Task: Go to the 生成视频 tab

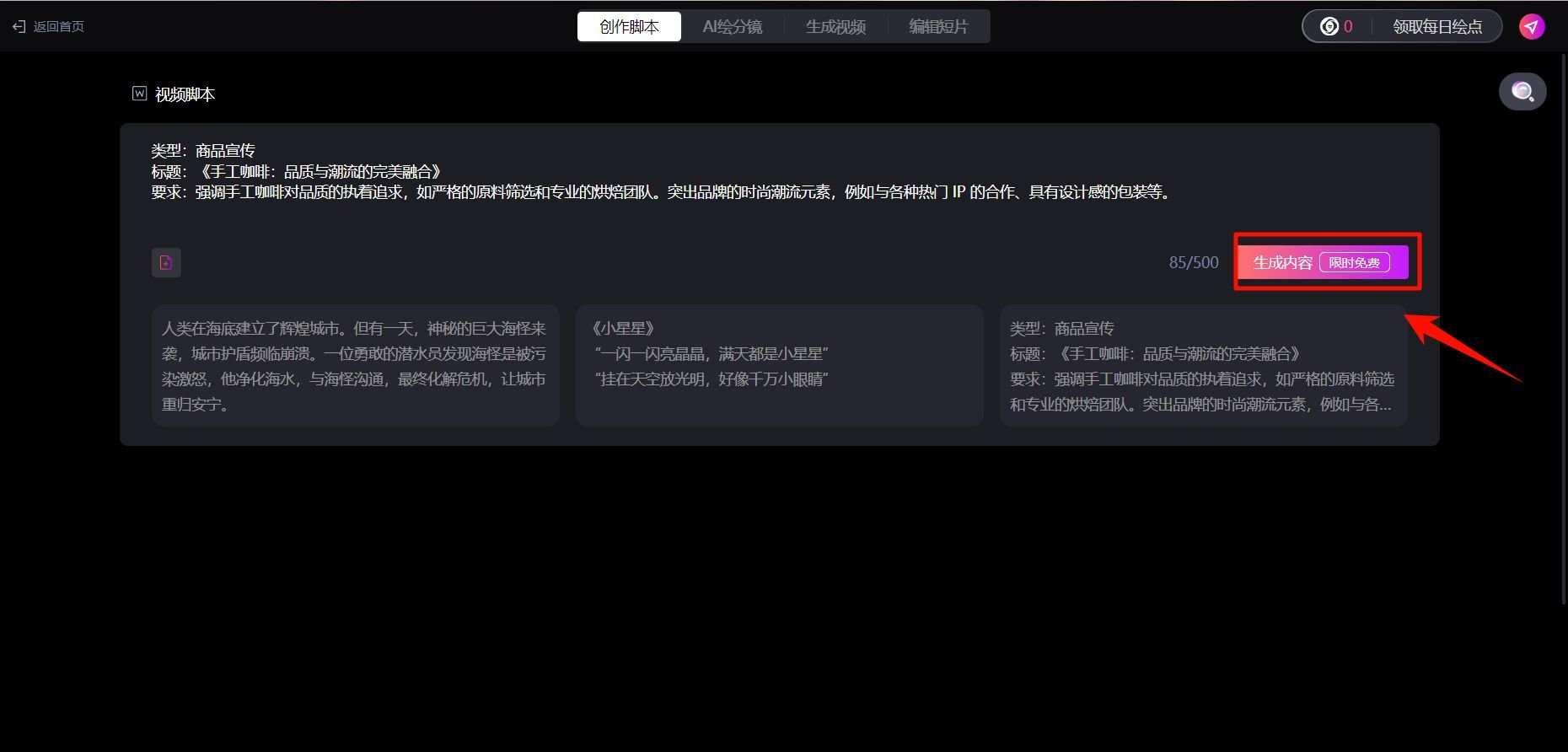Action: (835, 27)
